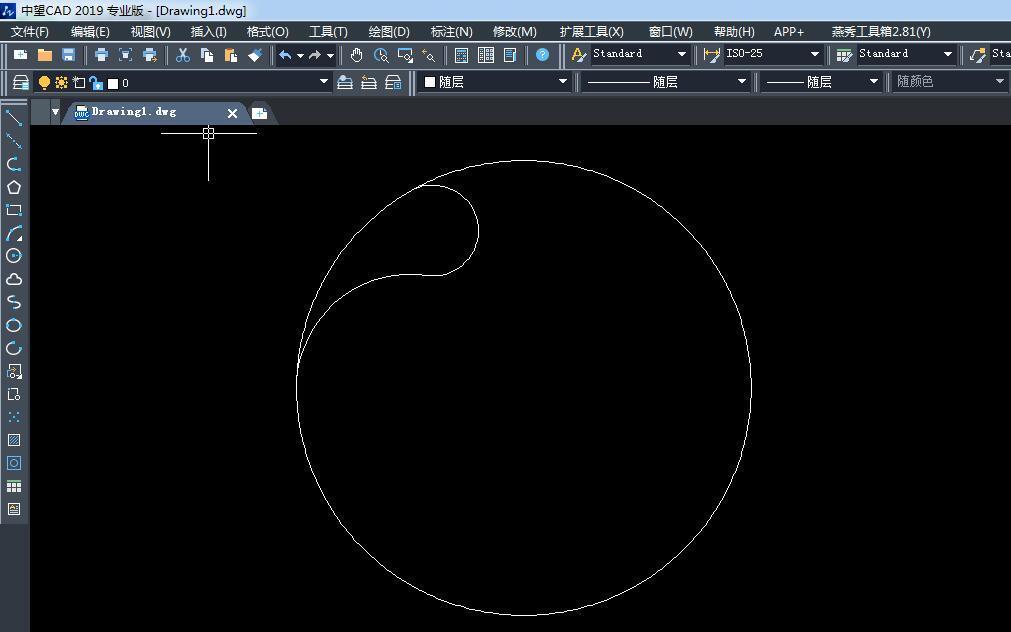Expand the document tab list arrow
This screenshot has height=632, width=1011.
click(55, 112)
